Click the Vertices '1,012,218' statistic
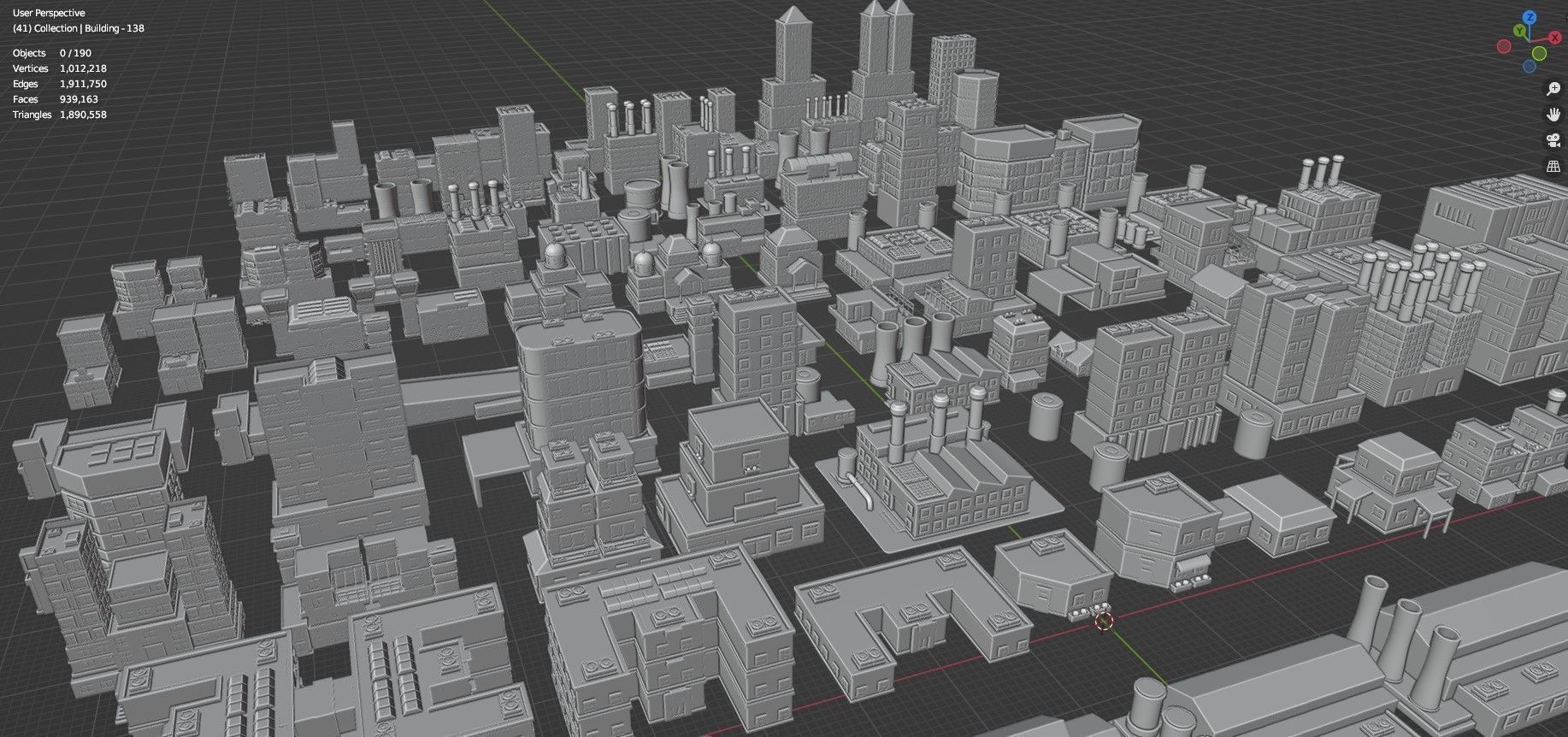The image size is (1568, 737). 83,68
